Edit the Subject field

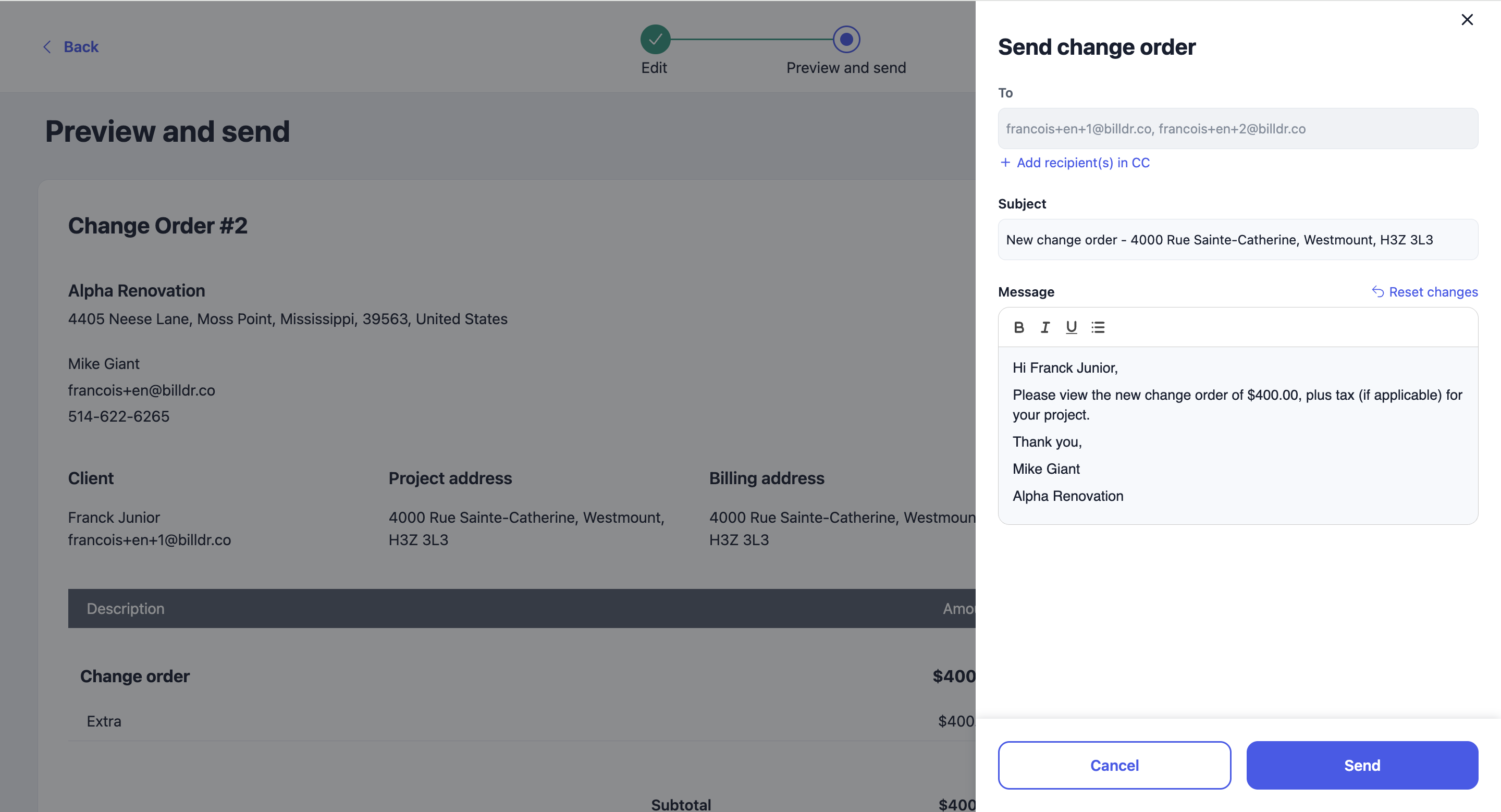pyautogui.click(x=1238, y=239)
